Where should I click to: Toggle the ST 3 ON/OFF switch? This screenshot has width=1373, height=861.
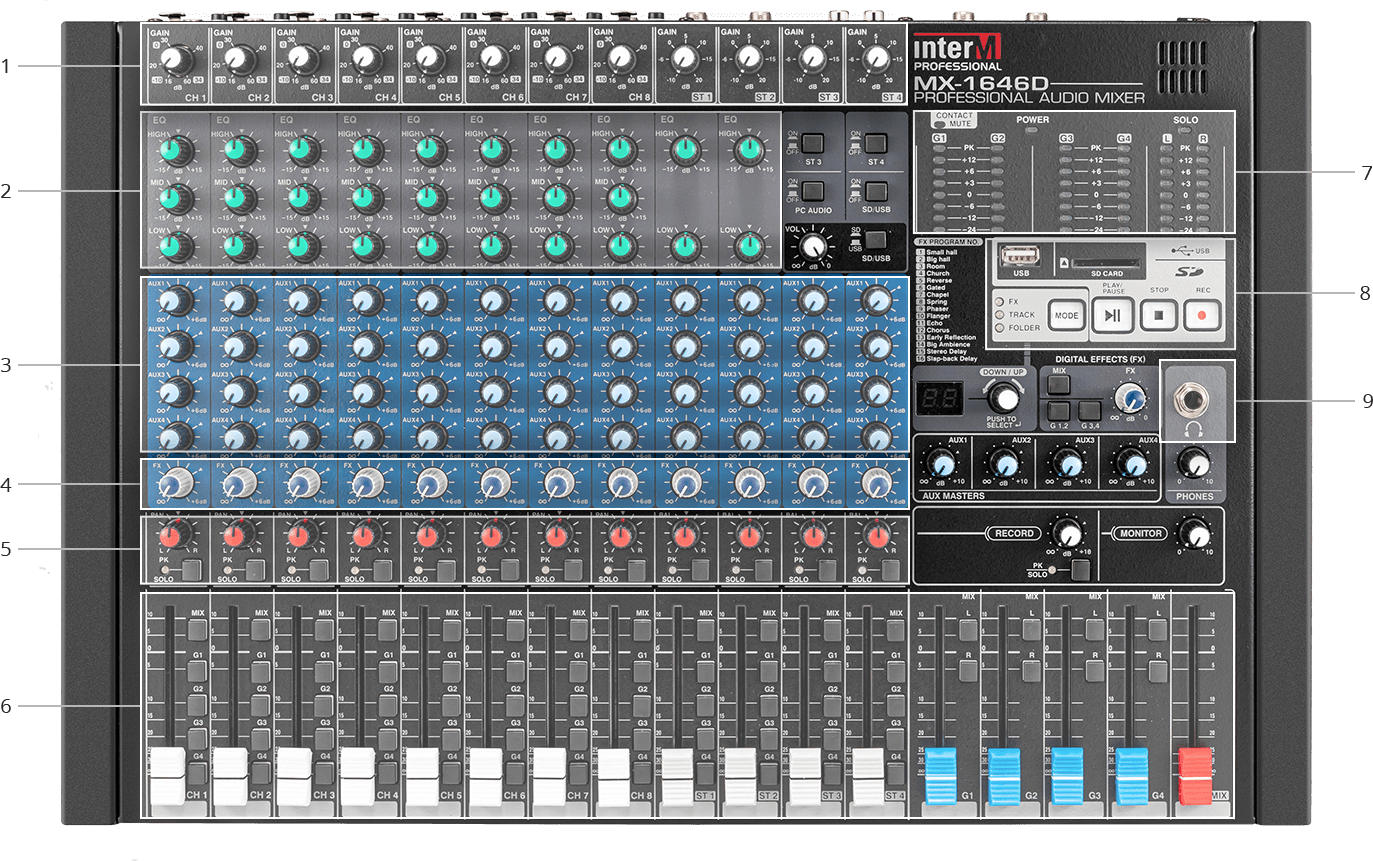812,142
